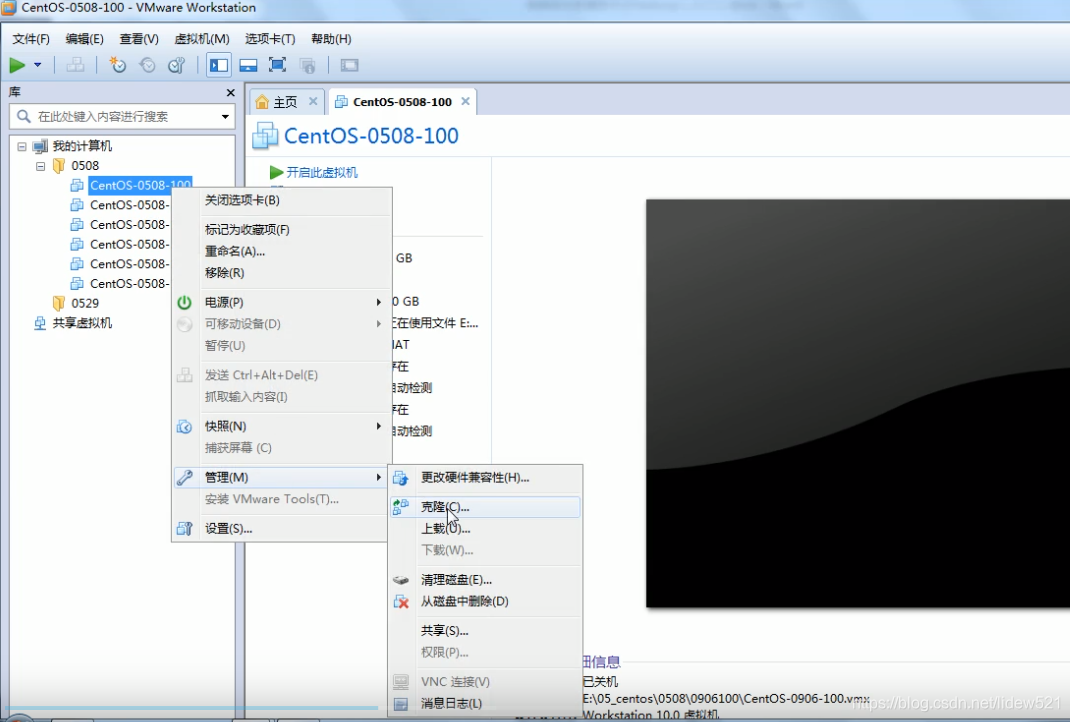This screenshot has width=1070, height=722.
Task: Click the clone icon beside 克隆(C)...
Action: click(401, 506)
